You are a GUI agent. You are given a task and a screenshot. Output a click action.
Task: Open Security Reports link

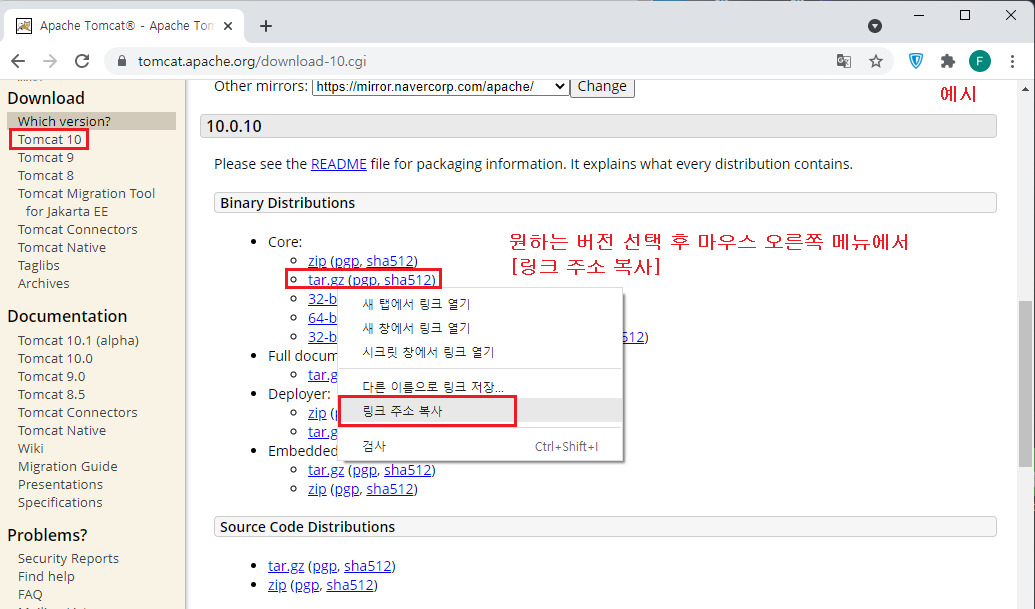click(x=68, y=558)
